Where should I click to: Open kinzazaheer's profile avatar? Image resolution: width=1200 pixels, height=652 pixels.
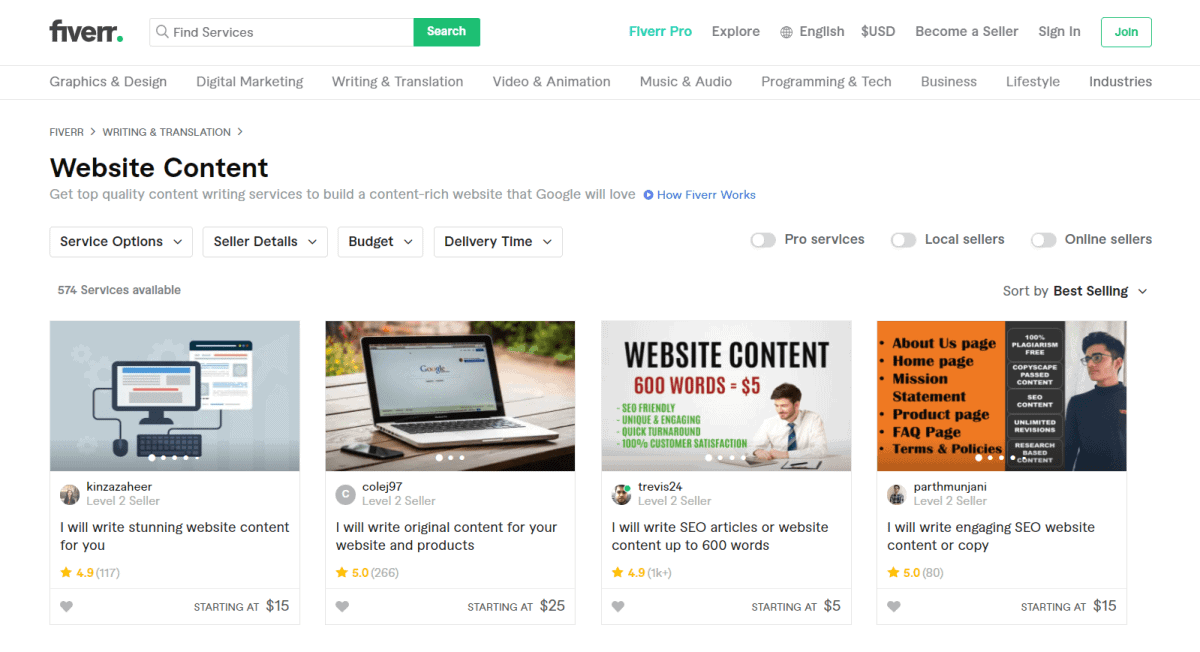click(x=70, y=494)
